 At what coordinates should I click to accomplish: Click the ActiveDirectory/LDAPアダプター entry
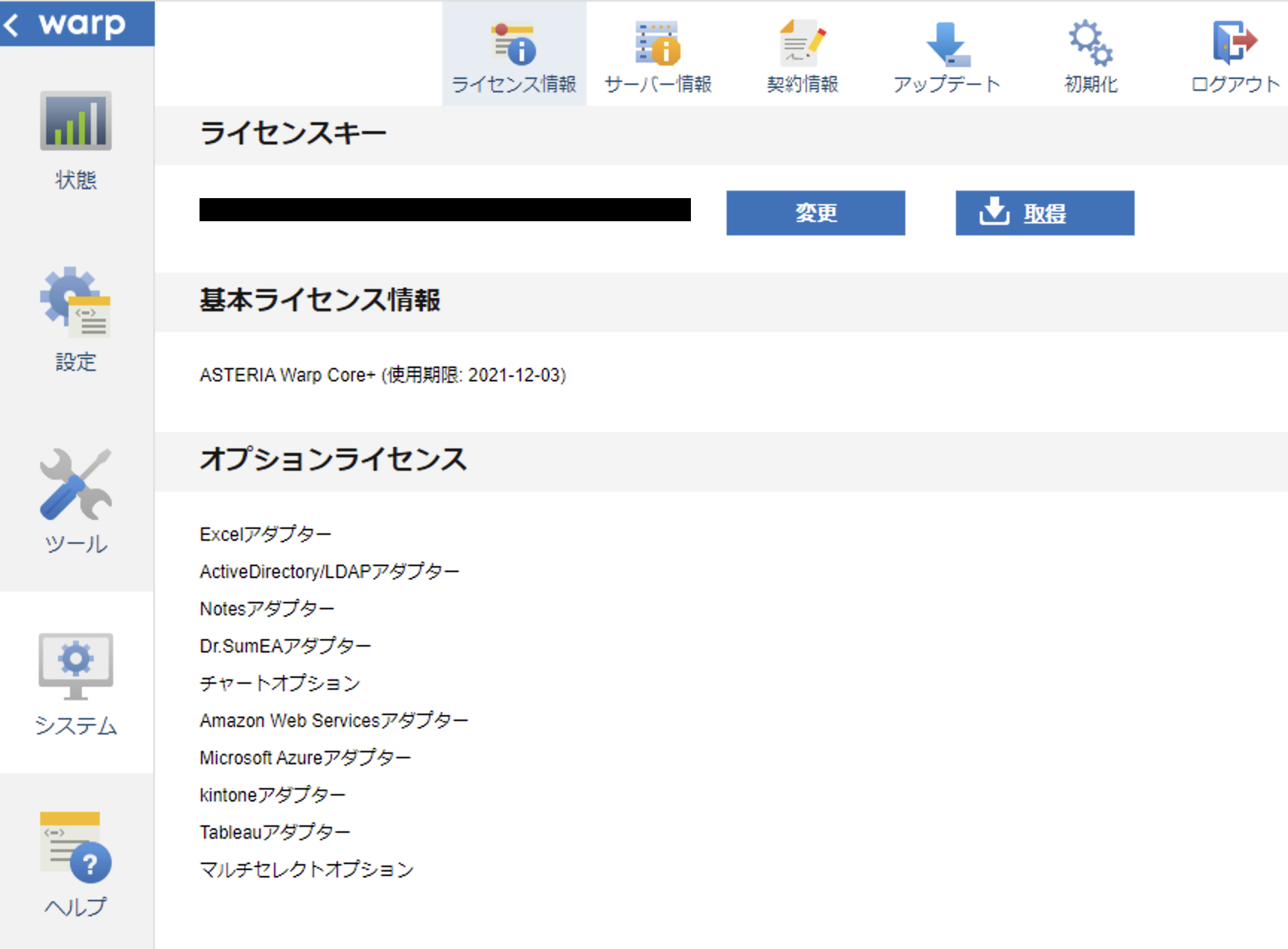pyautogui.click(x=329, y=571)
